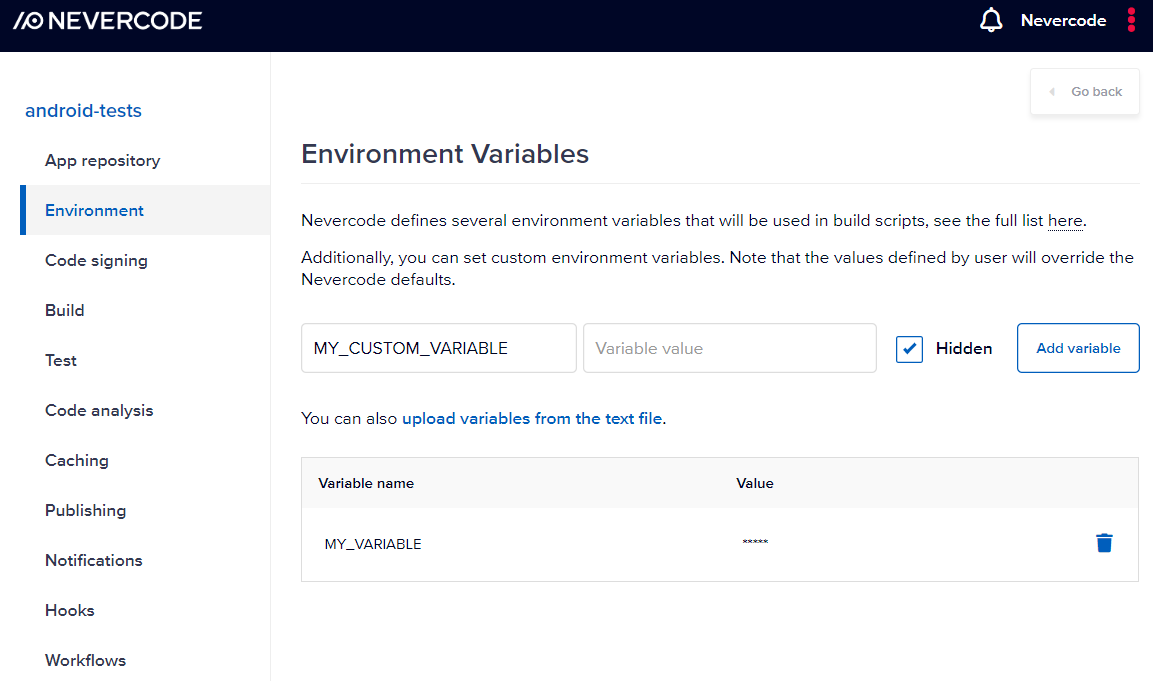
Task: Open the three-dot account menu
Action: [1131, 20]
